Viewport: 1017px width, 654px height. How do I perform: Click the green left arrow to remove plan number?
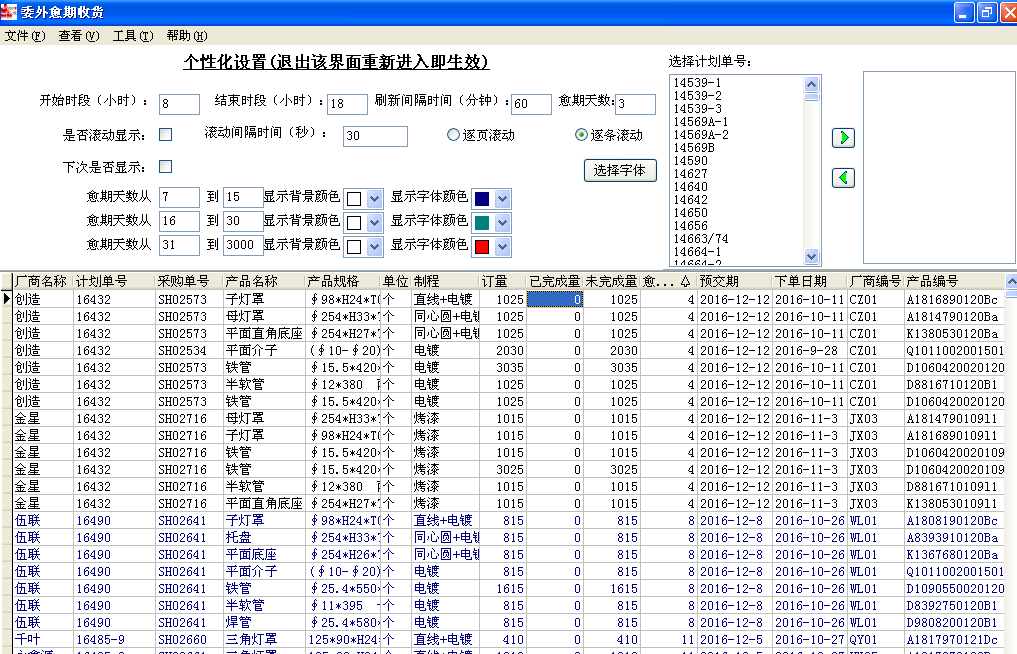[843, 178]
